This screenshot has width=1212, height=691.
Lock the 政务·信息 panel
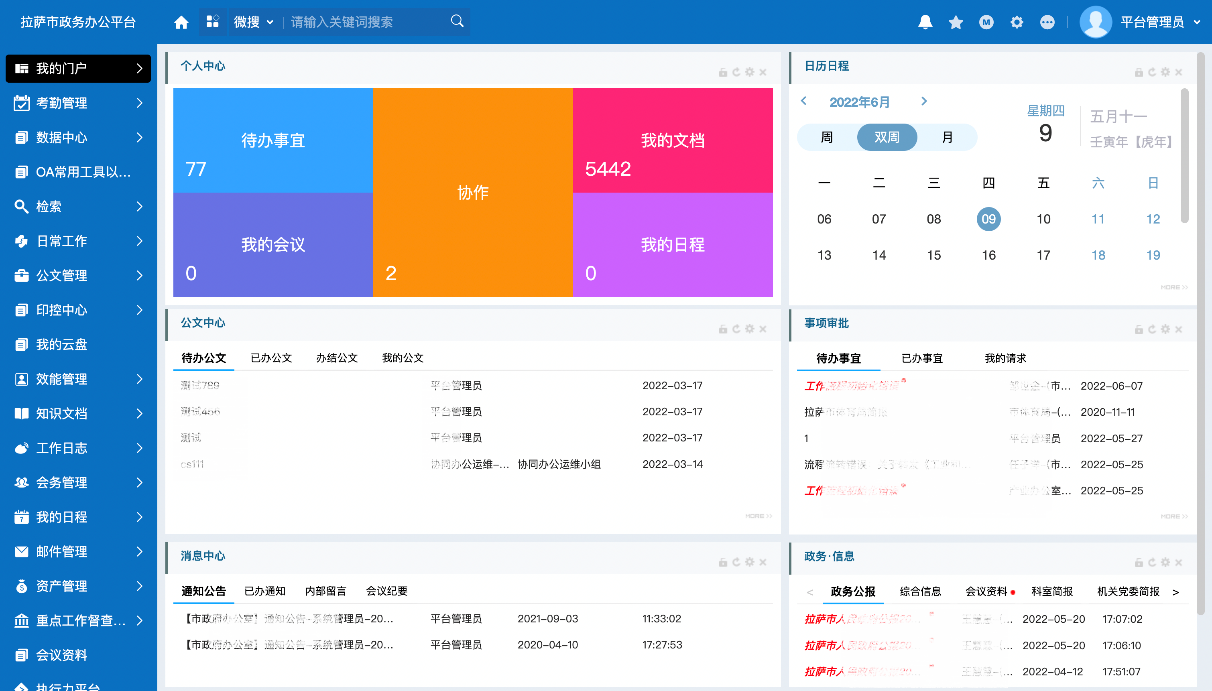(x=1138, y=562)
